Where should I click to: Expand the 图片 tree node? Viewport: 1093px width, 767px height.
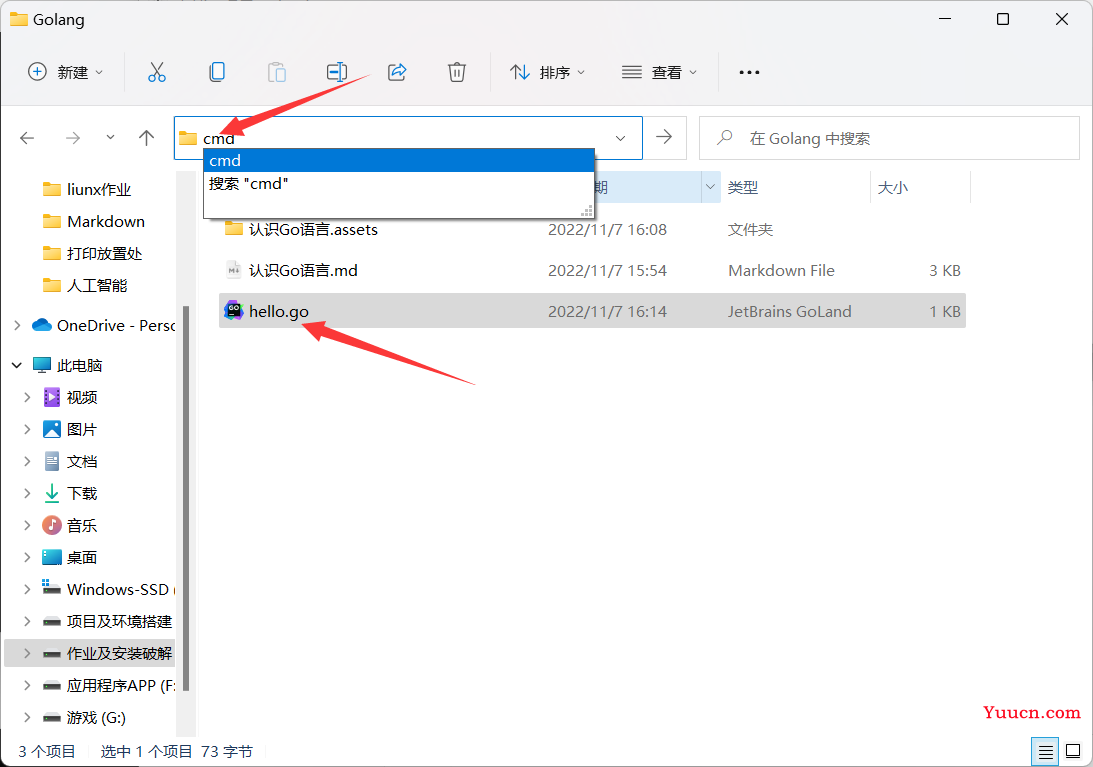27,429
